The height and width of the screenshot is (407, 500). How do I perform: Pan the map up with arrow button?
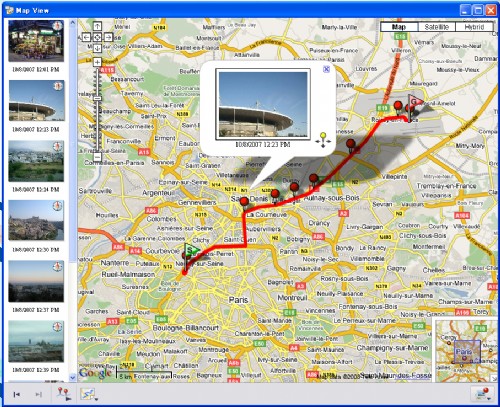pos(97,26)
